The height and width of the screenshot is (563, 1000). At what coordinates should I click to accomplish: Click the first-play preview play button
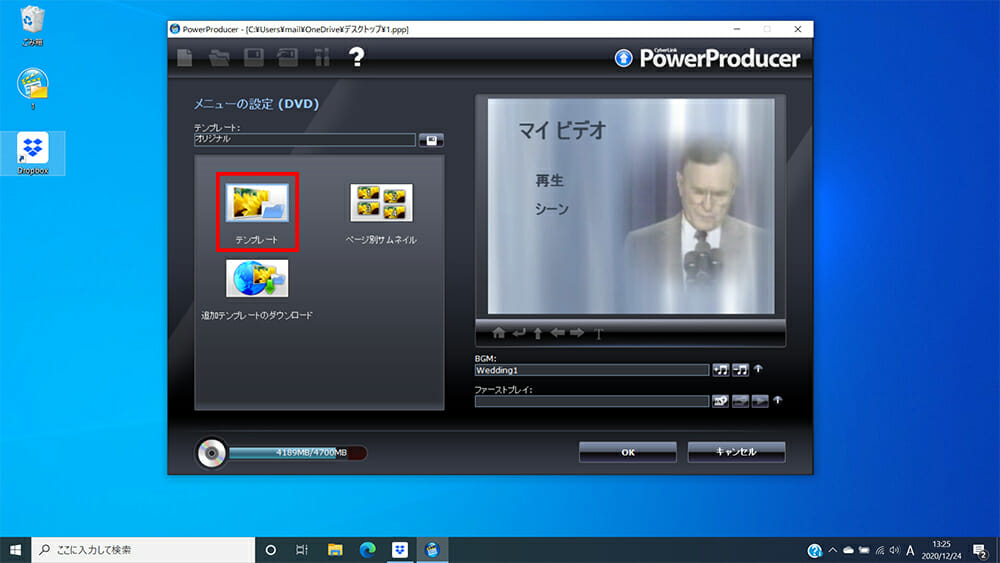point(760,401)
